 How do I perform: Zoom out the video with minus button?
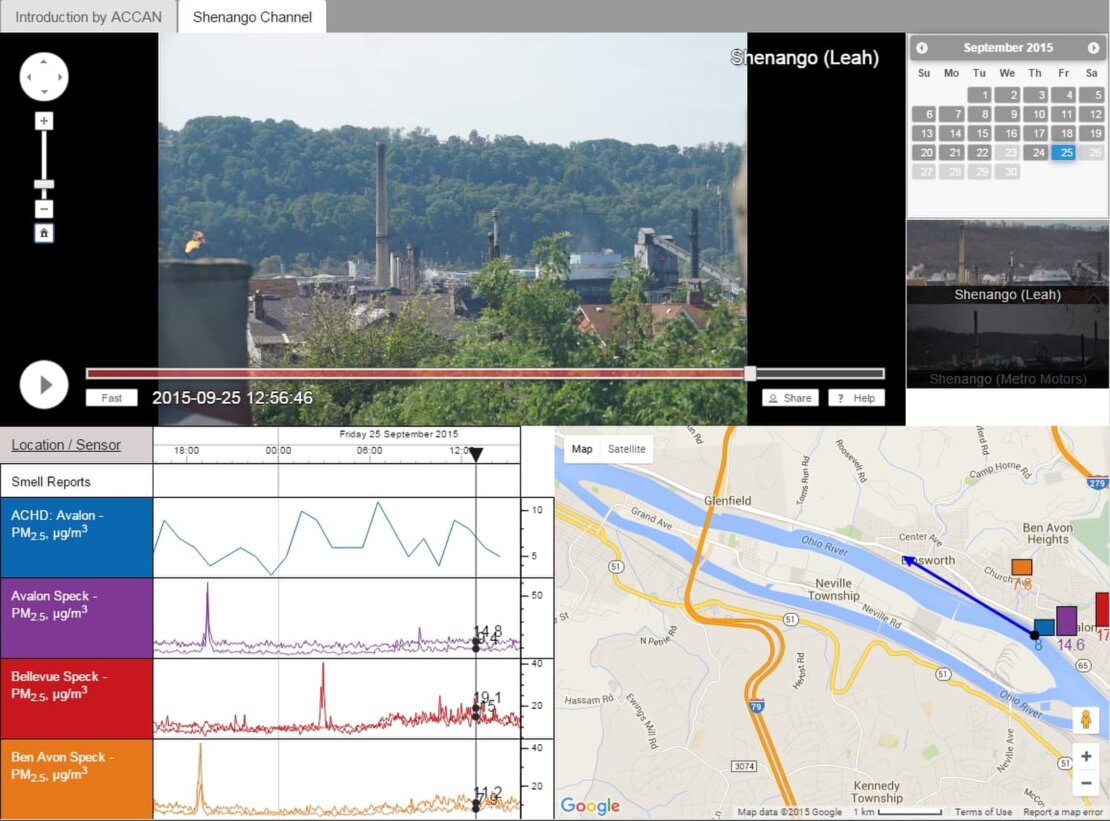(44, 209)
